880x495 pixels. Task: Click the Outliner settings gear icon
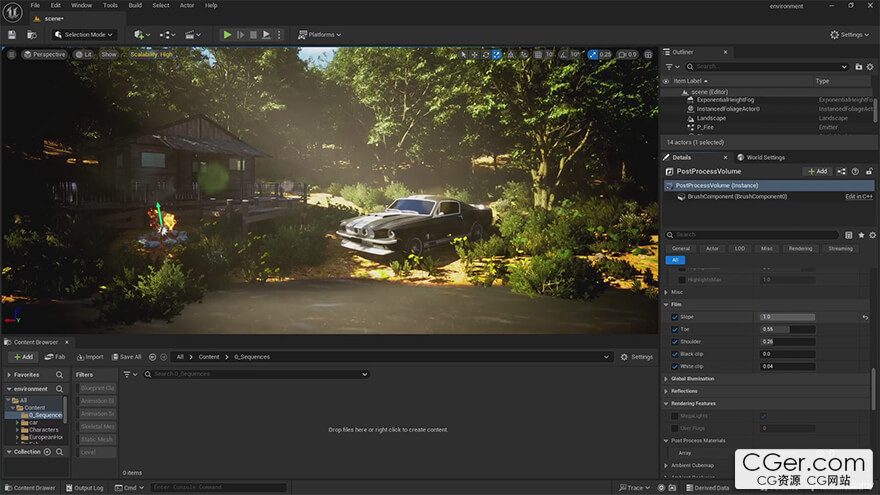[870, 66]
